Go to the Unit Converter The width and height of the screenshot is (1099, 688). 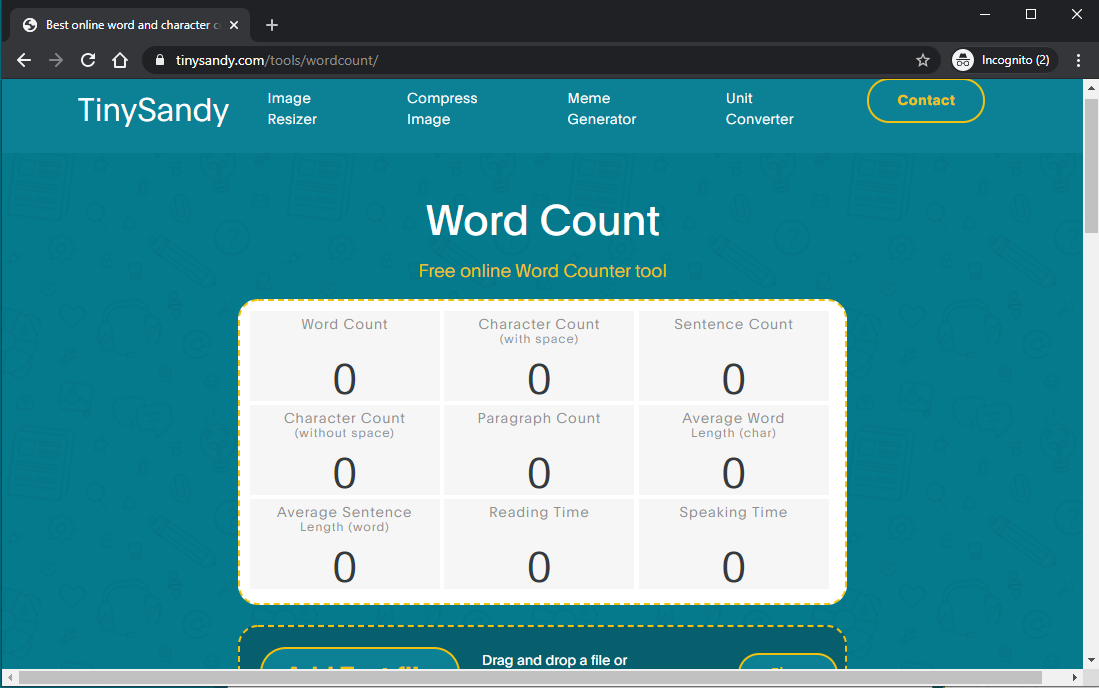(x=759, y=108)
